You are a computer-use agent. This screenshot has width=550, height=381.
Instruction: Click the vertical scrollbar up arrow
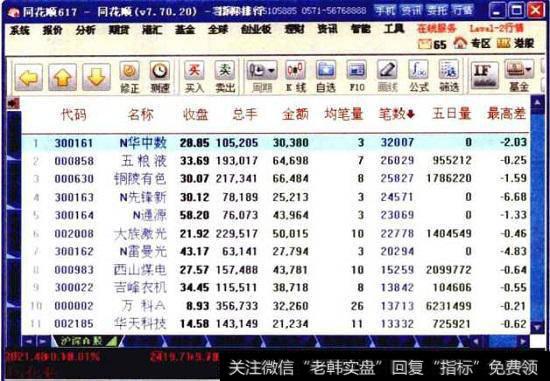[x=537, y=103]
